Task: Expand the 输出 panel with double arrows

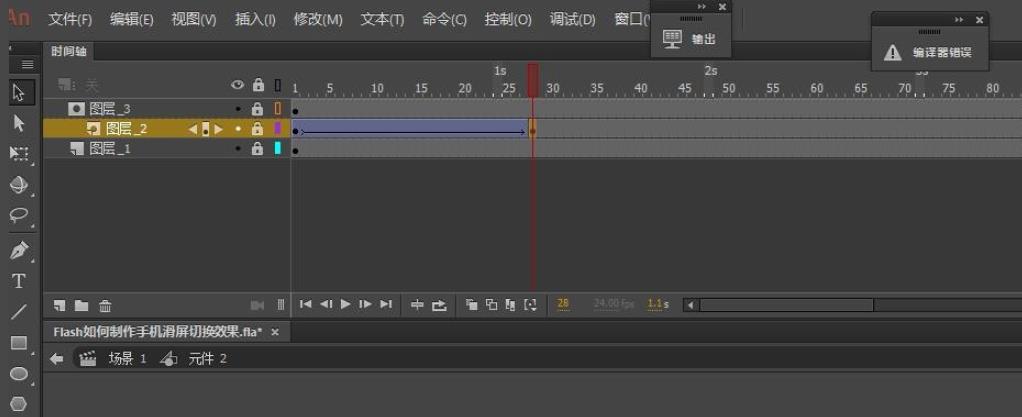Action: coord(702,7)
